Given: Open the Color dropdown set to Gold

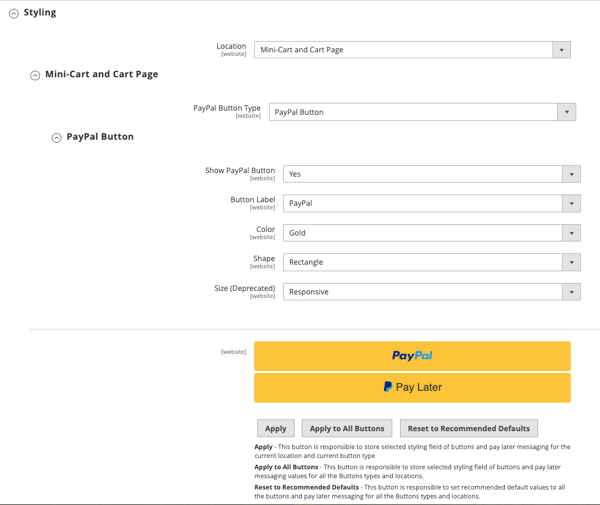Looking at the screenshot, I should [x=432, y=233].
